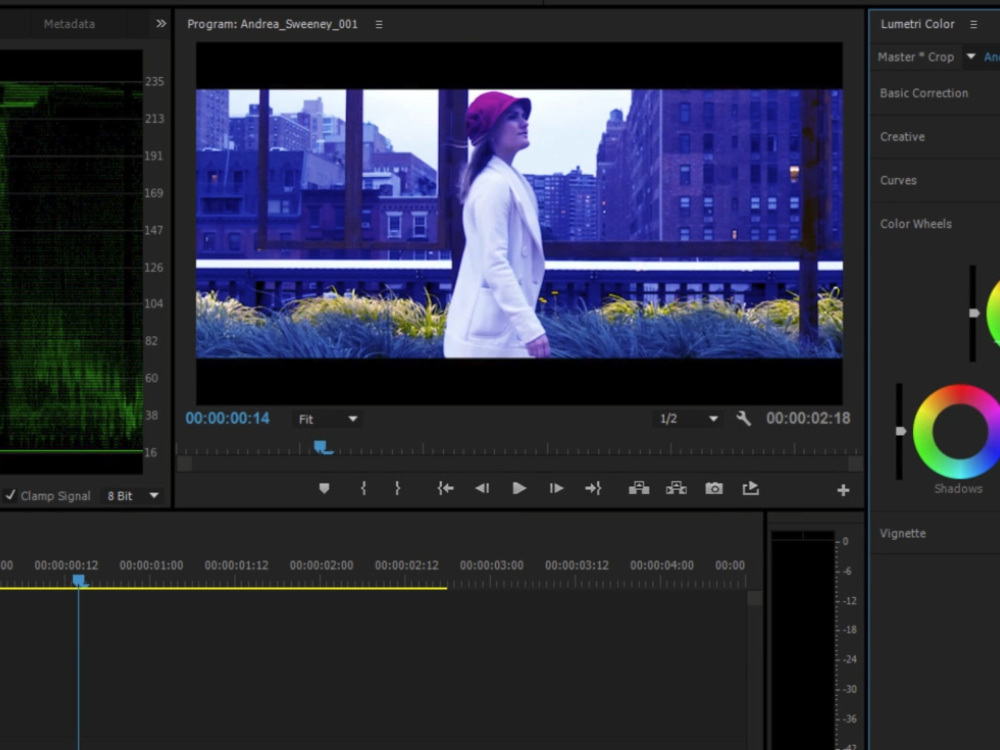The height and width of the screenshot is (750, 1000).
Task: Switch to the Metadata tab
Action: pyautogui.click(x=69, y=24)
